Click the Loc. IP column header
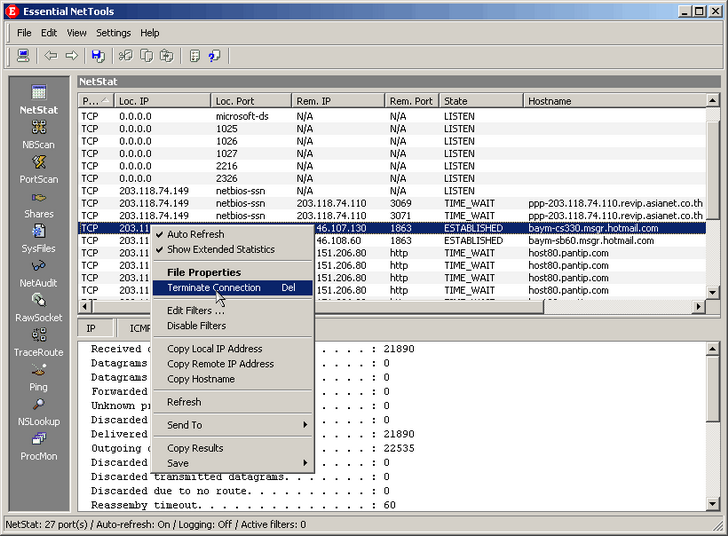The height and width of the screenshot is (536, 728). coord(162,101)
